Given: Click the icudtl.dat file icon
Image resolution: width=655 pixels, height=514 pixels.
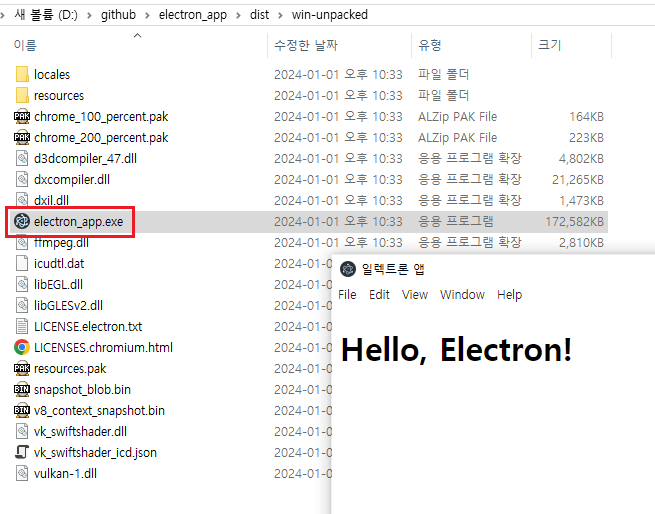Looking at the screenshot, I should [x=22, y=263].
